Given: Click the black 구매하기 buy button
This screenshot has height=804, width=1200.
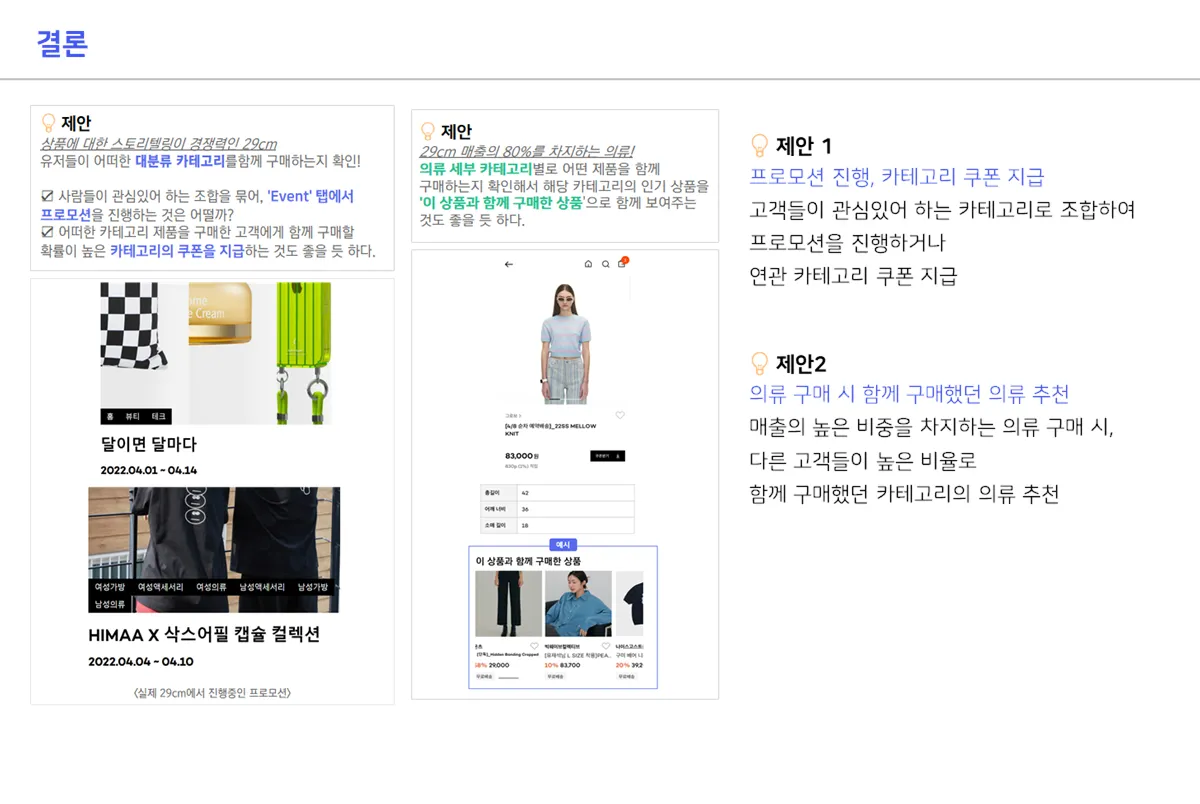Looking at the screenshot, I should tap(608, 456).
